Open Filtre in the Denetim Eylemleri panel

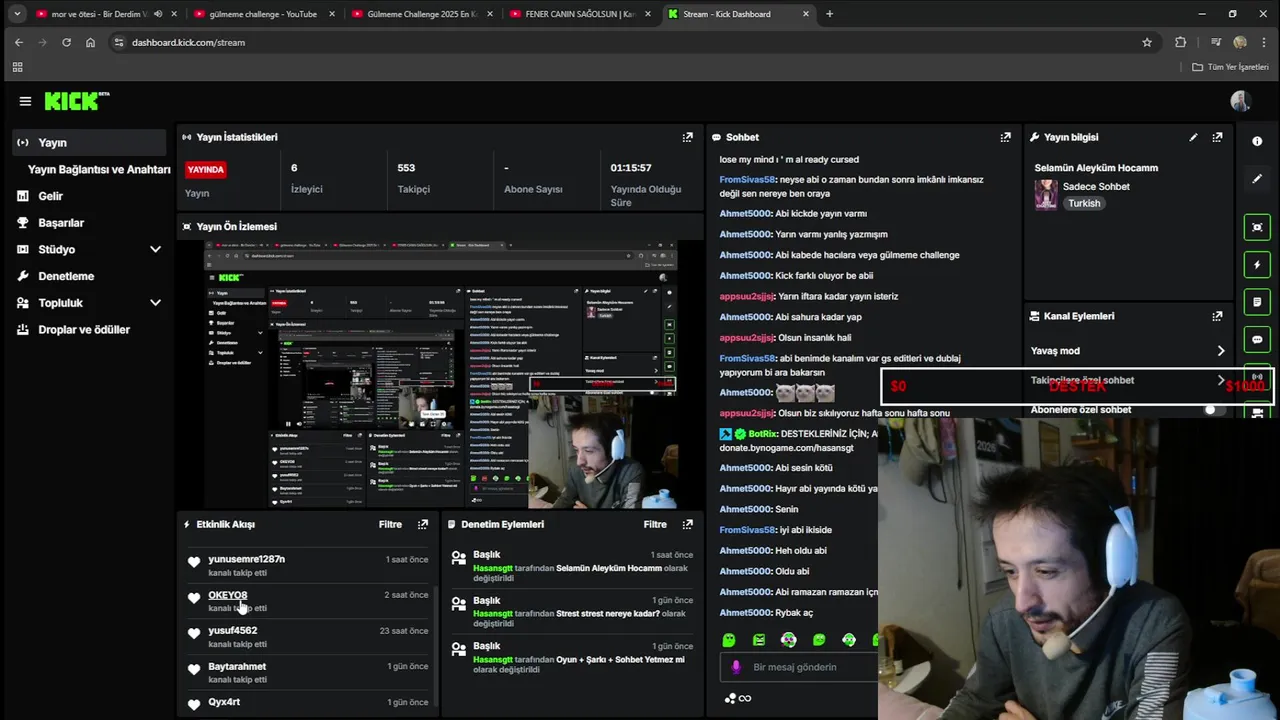[x=655, y=524]
